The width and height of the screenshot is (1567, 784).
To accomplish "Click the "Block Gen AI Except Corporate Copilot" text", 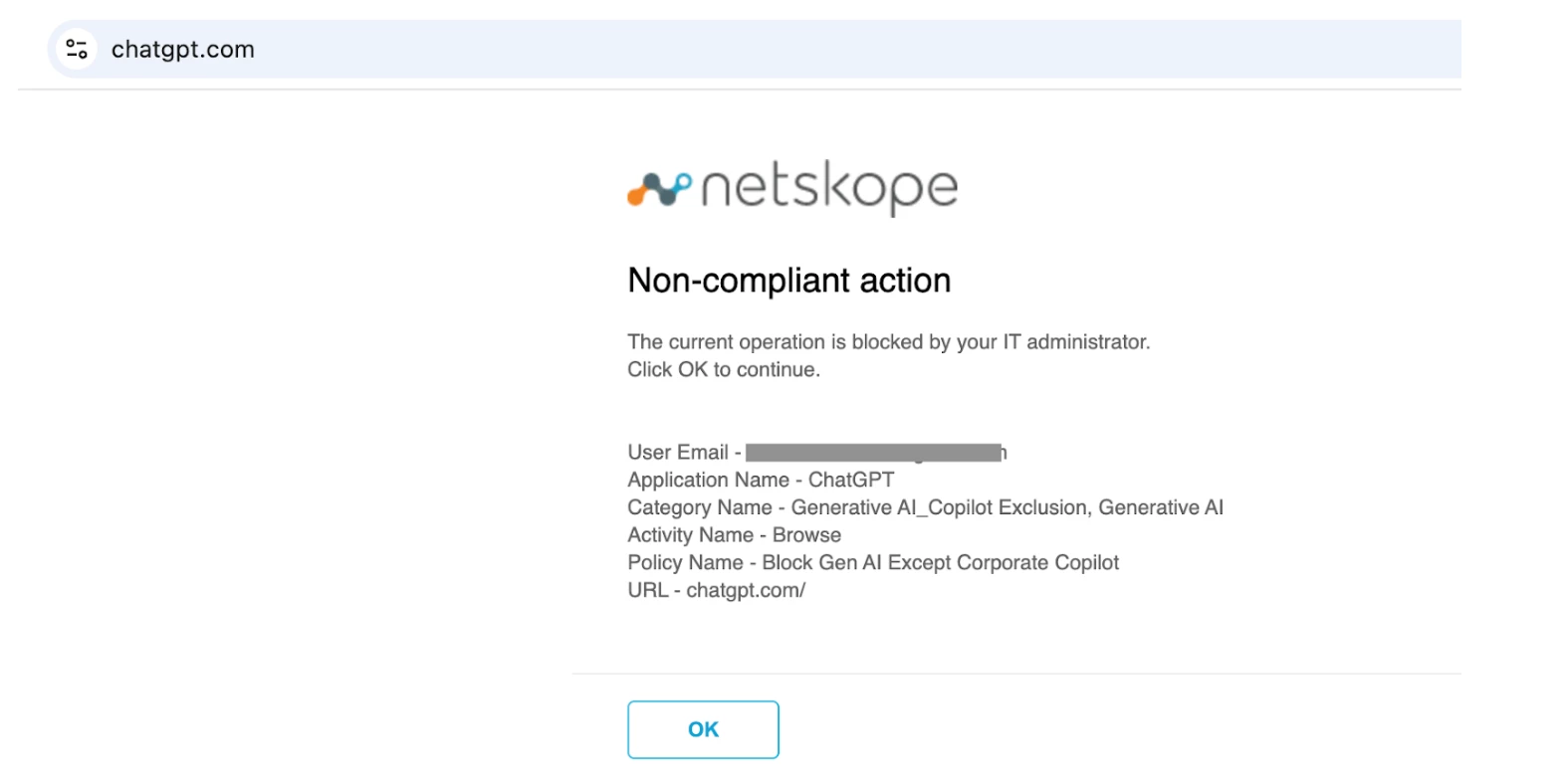I will pyautogui.click(x=940, y=563).
